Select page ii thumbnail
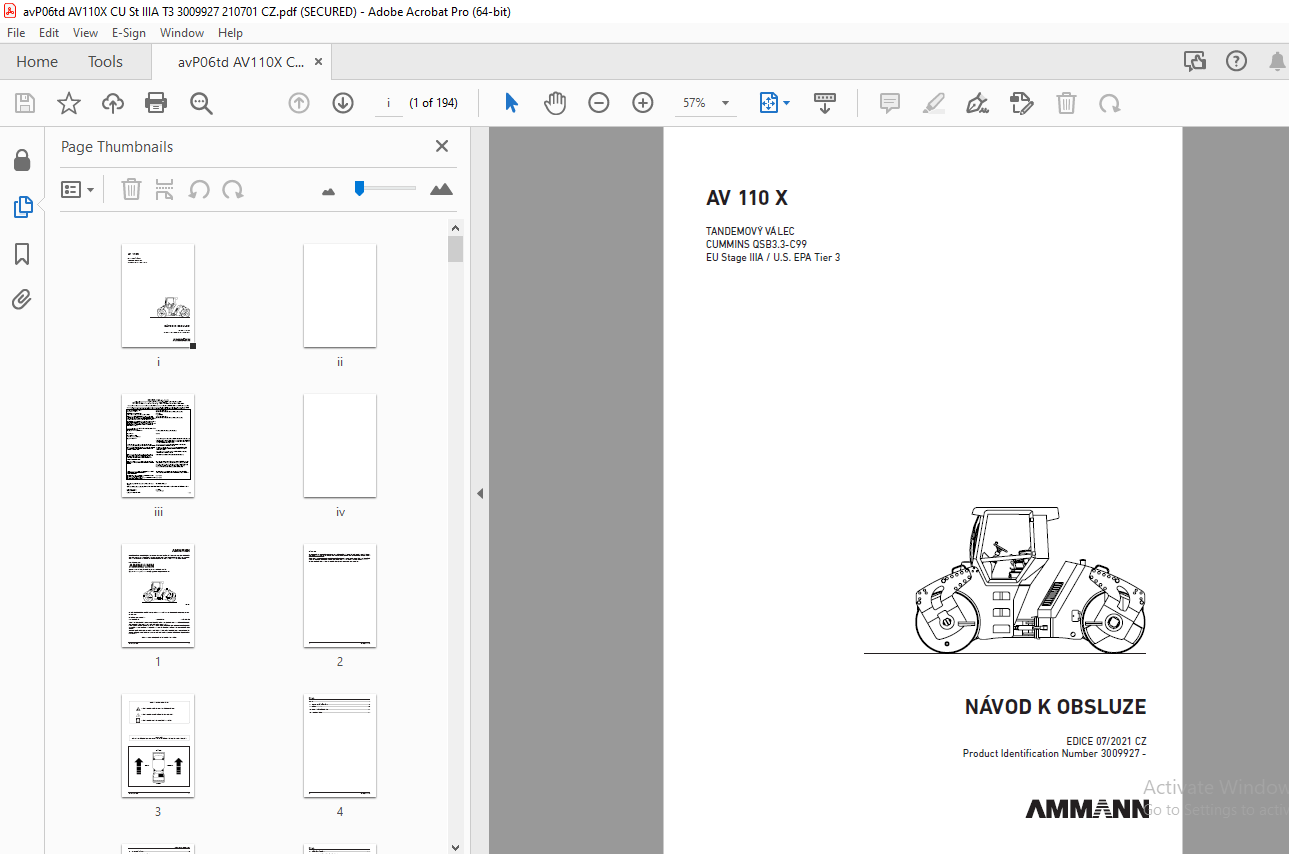 coord(340,296)
